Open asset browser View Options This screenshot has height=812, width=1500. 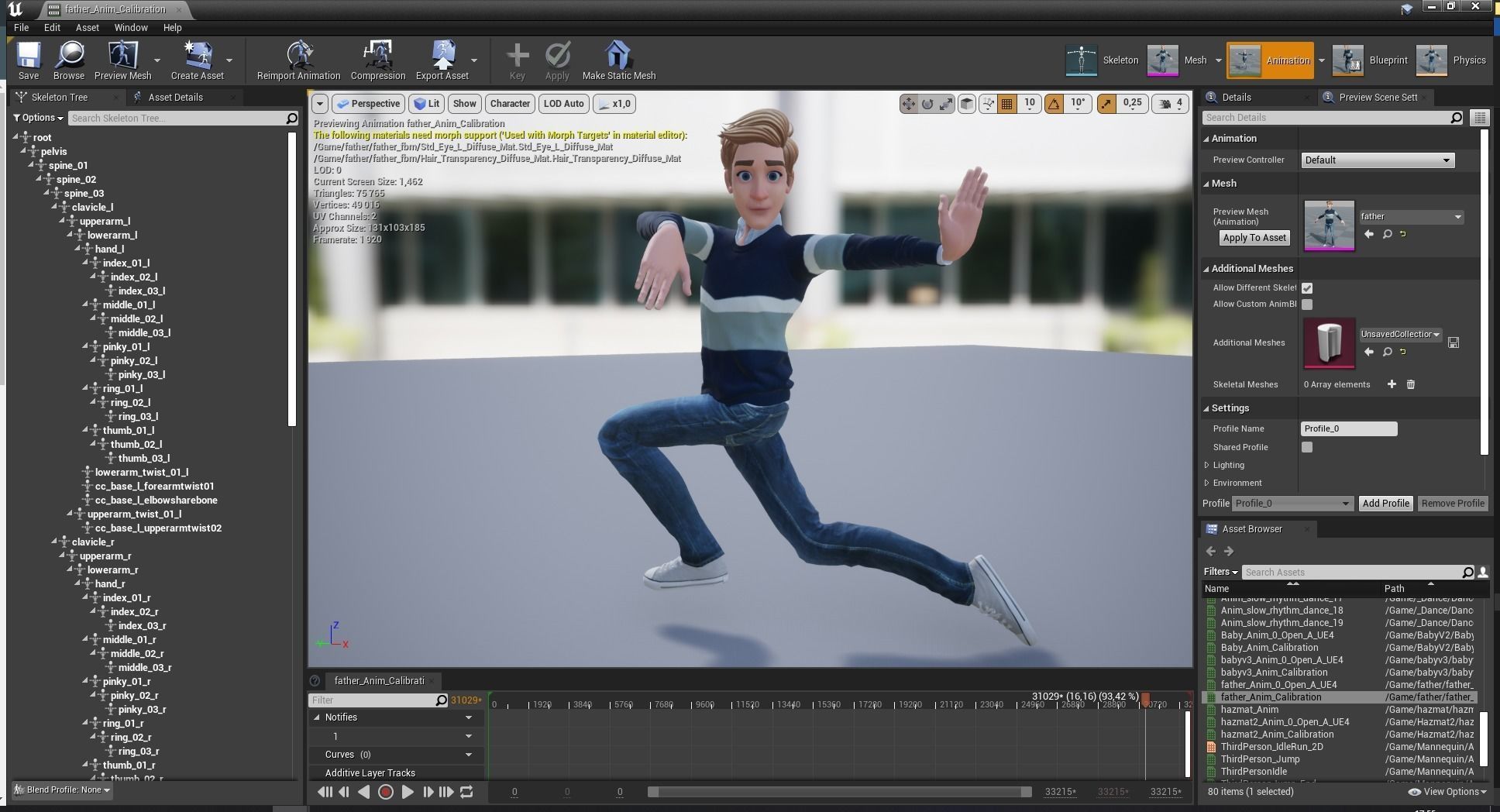(x=1447, y=791)
